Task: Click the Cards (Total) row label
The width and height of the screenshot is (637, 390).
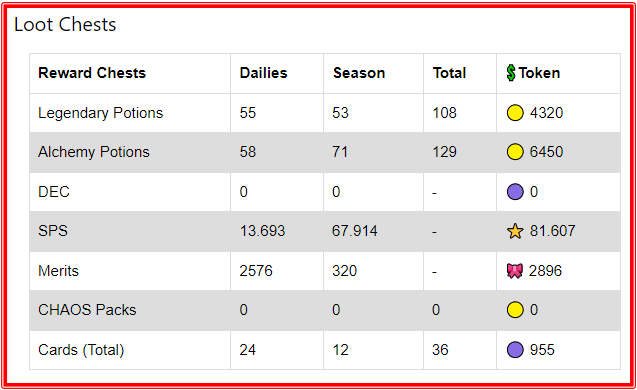Action: coord(81,350)
